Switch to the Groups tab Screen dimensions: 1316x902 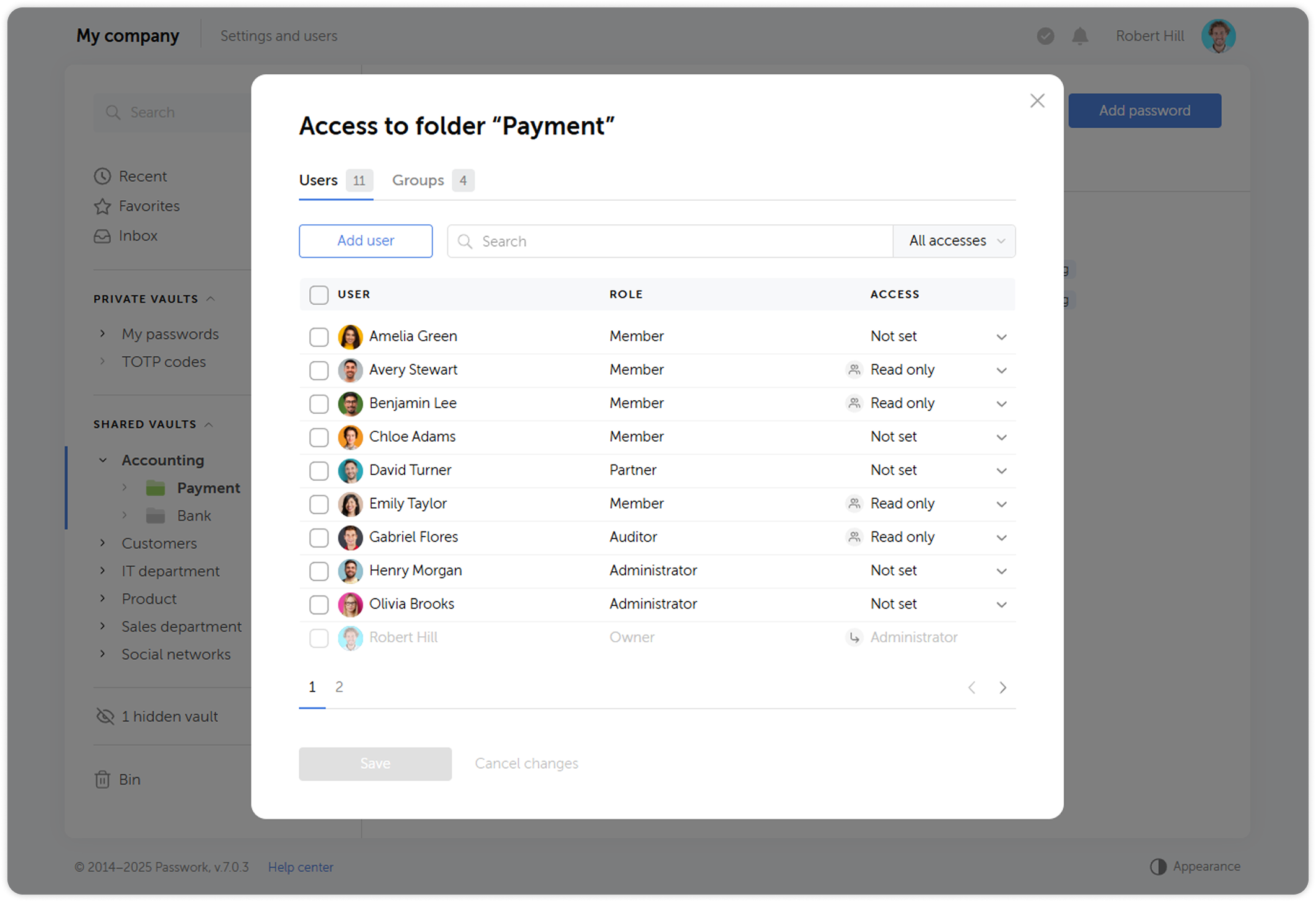418,180
